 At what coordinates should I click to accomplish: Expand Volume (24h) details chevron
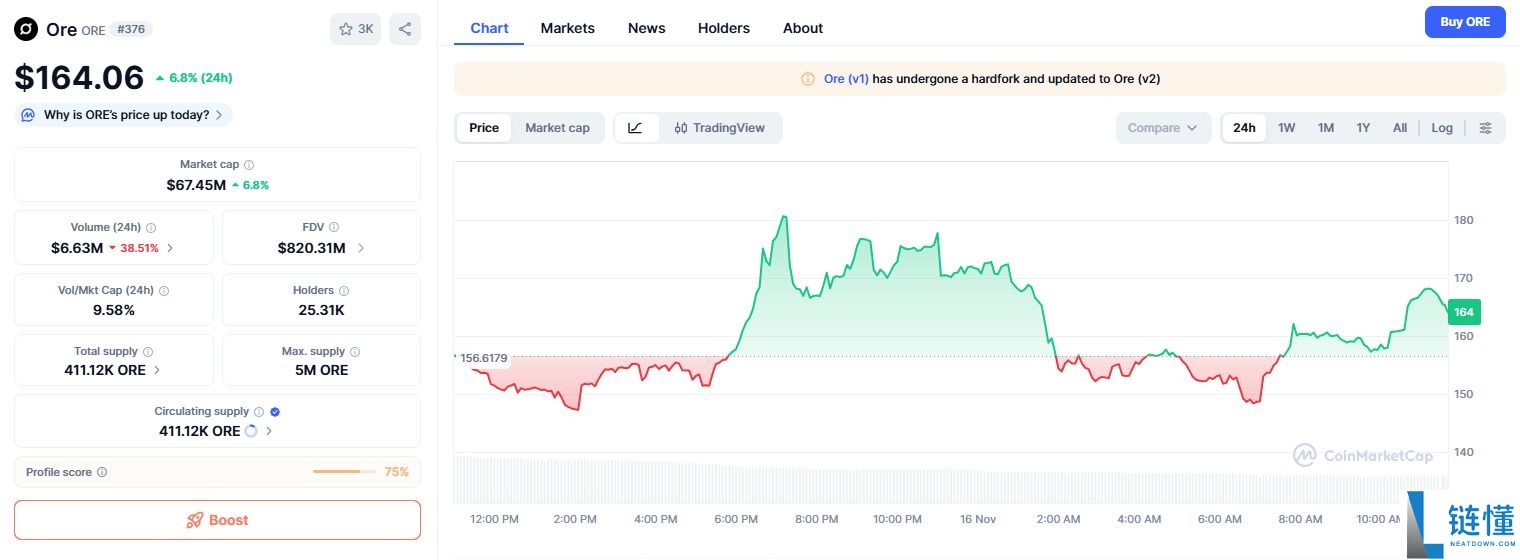pyautogui.click(x=170, y=248)
